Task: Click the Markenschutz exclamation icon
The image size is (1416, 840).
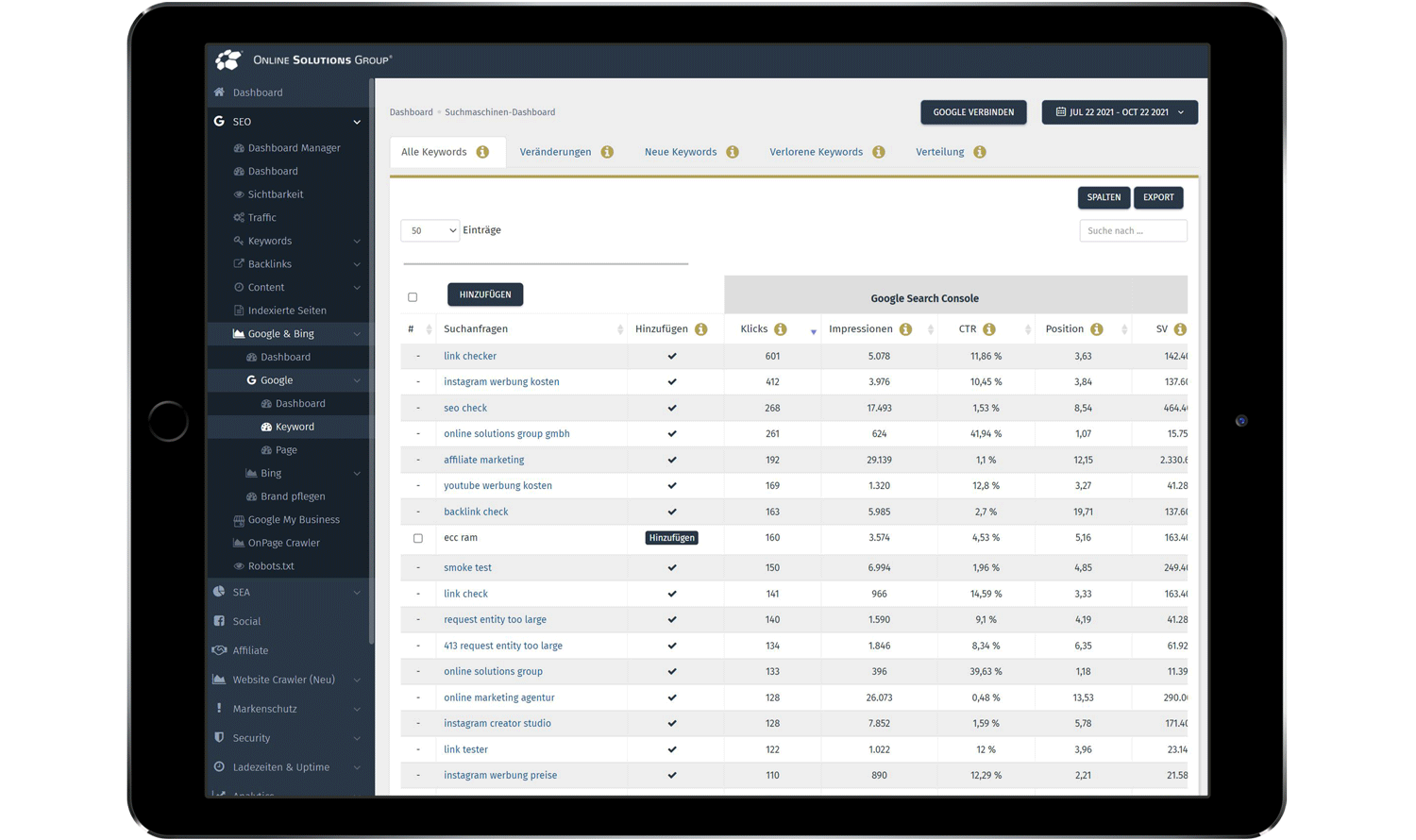Action: [219, 709]
